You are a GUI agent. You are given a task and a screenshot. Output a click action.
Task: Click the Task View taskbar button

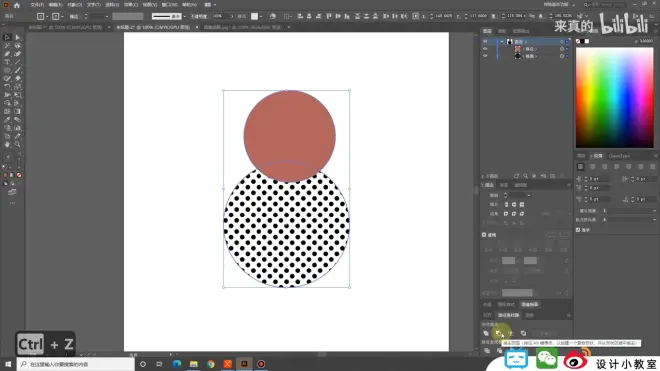pyautogui.click(x=160, y=364)
